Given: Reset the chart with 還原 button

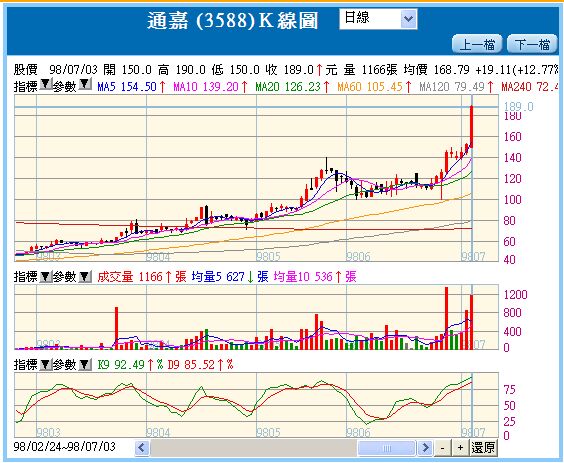Looking at the screenshot, I should [483, 448].
